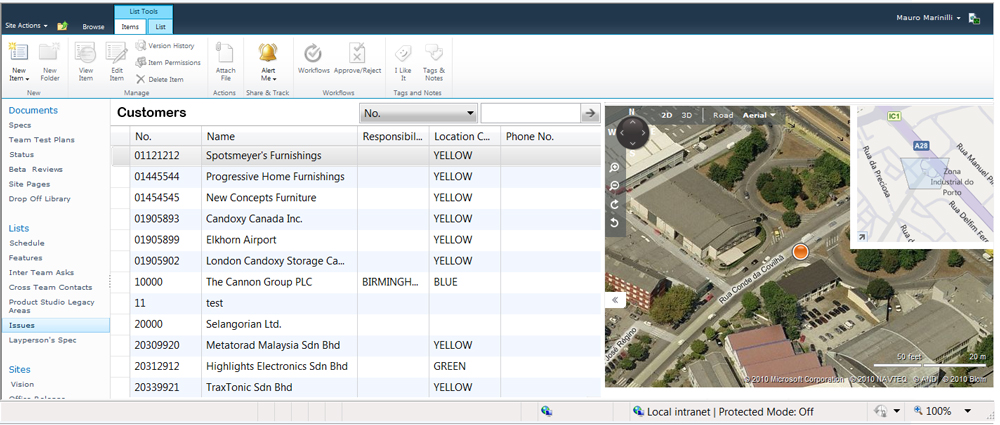
Task: Rotate the map clockwise
Action: pos(615,205)
